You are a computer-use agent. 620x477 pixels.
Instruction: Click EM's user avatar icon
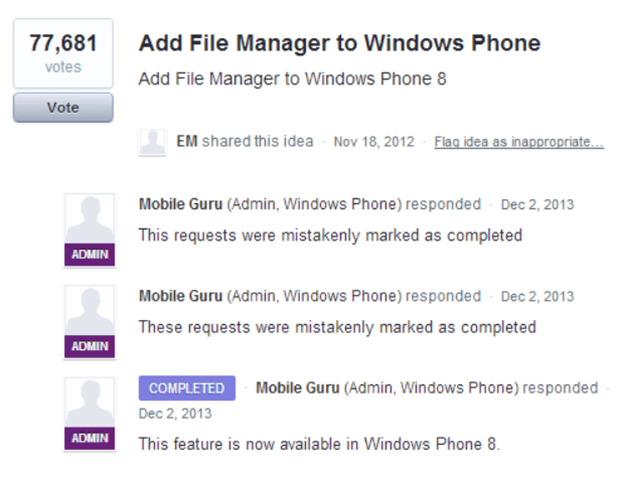[x=153, y=142]
